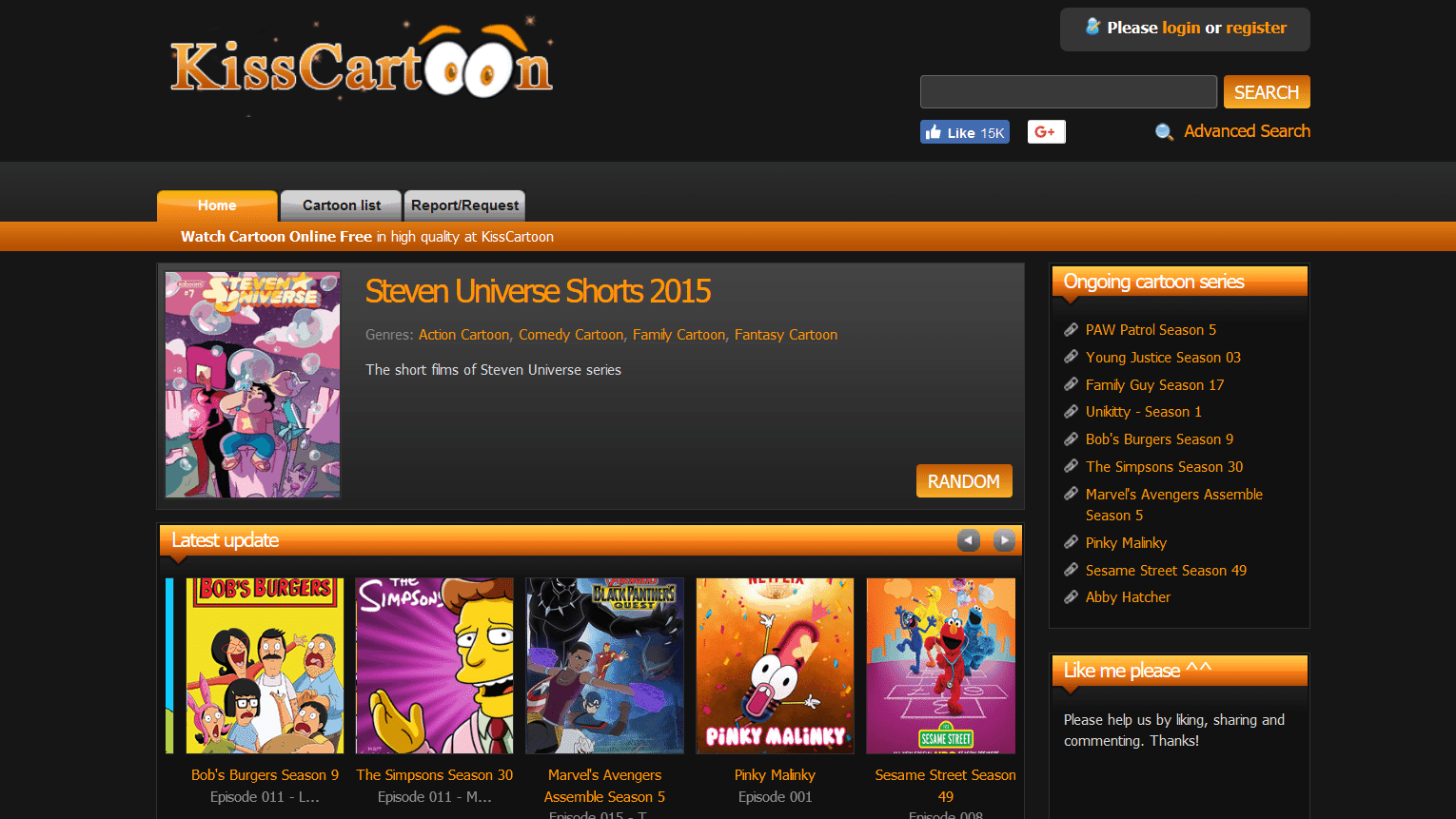Open the Pinky Malinky thumbnail
The height and width of the screenshot is (819, 1456).
click(x=775, y=665)
